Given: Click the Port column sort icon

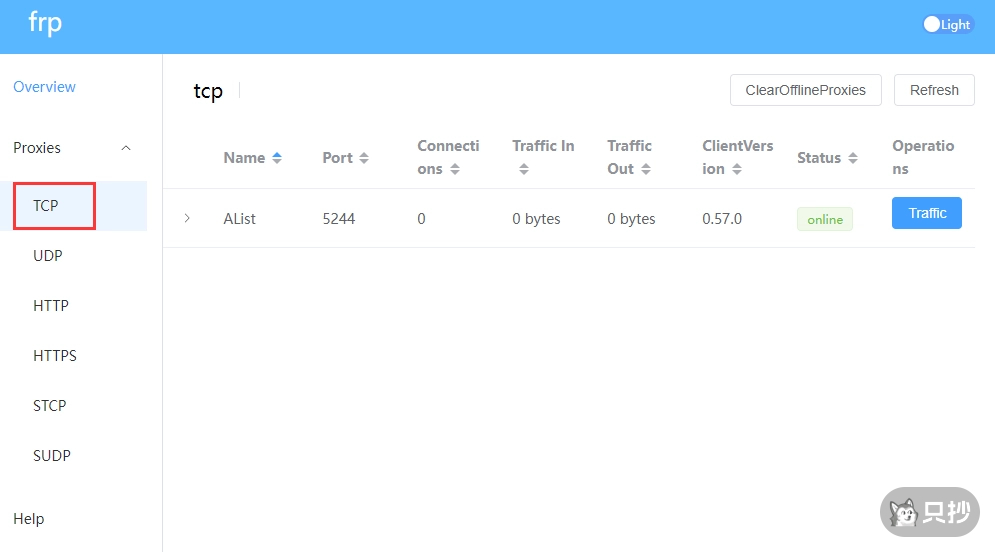Looking at the screenshot, I should [x=364, y=158].
